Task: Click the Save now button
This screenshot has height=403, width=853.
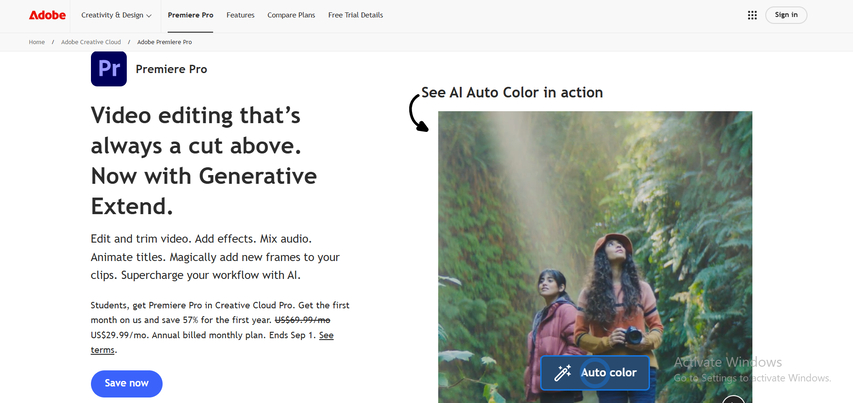Action: [127, 383]
